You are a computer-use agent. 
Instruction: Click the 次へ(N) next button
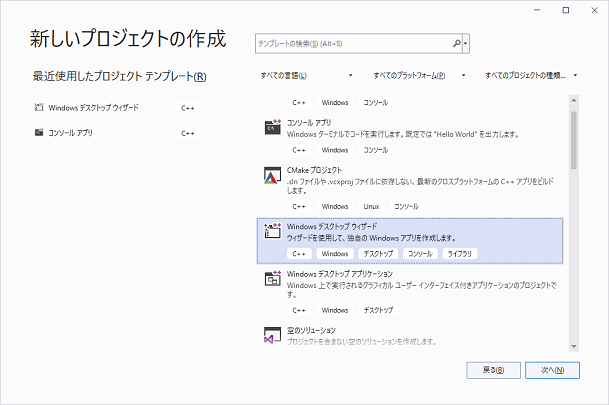click(552, 370)
